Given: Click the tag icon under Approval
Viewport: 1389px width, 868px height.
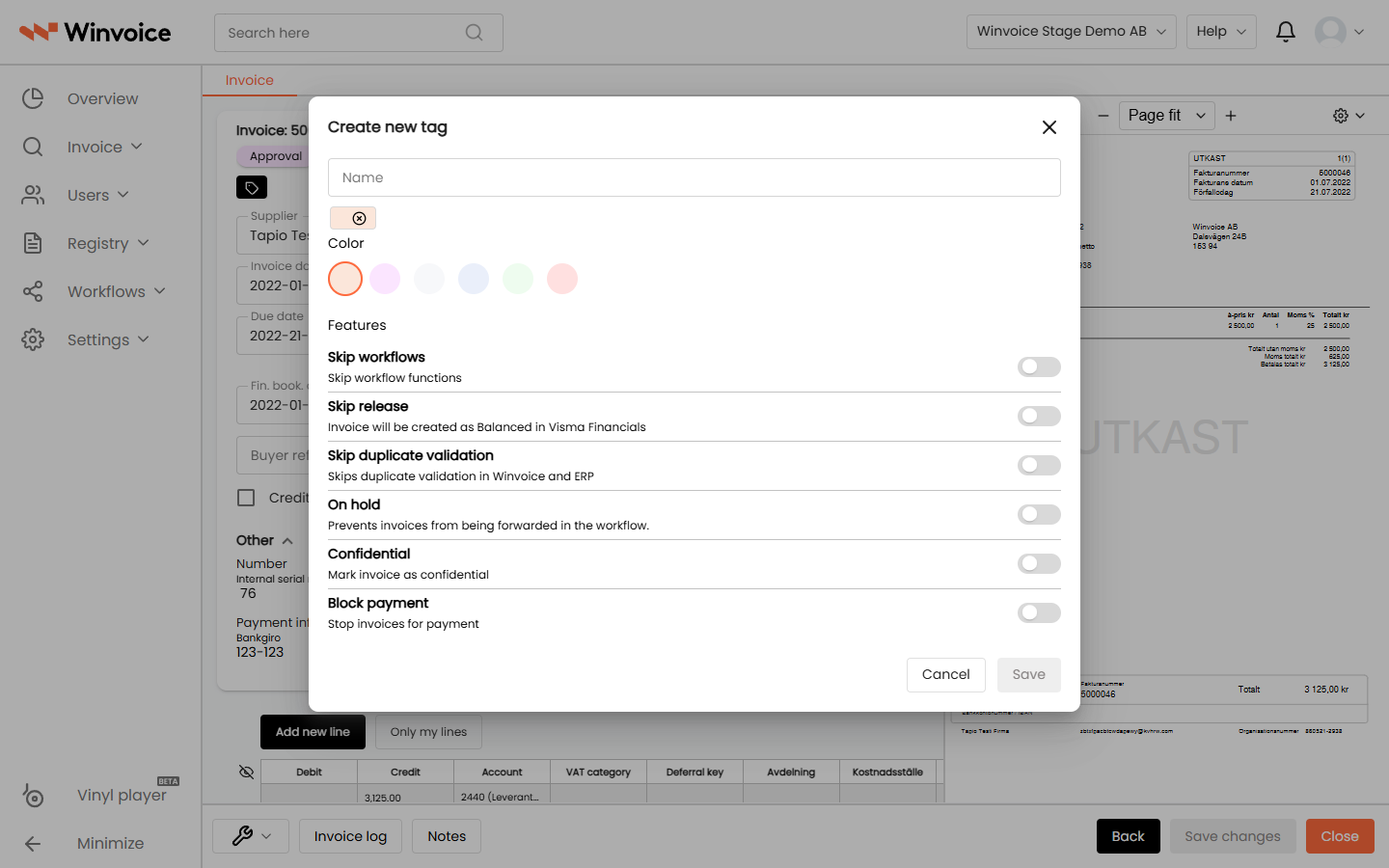Looking at the screenshot, I should pos(252,187).
